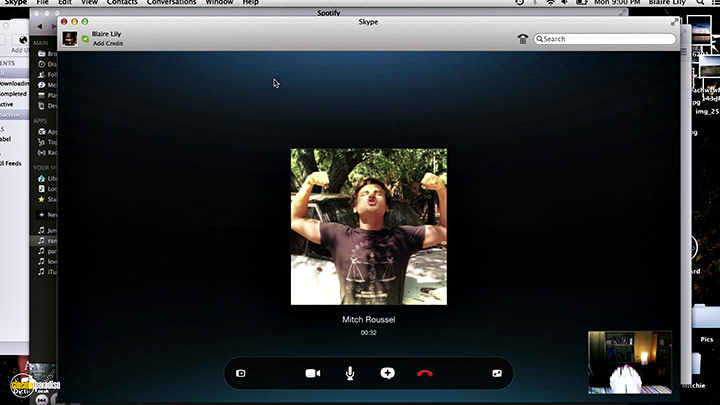This screenshot has height=405, width=720.
Task: Click Mitch Roussel's profile picture
Action: pos(369,226)
